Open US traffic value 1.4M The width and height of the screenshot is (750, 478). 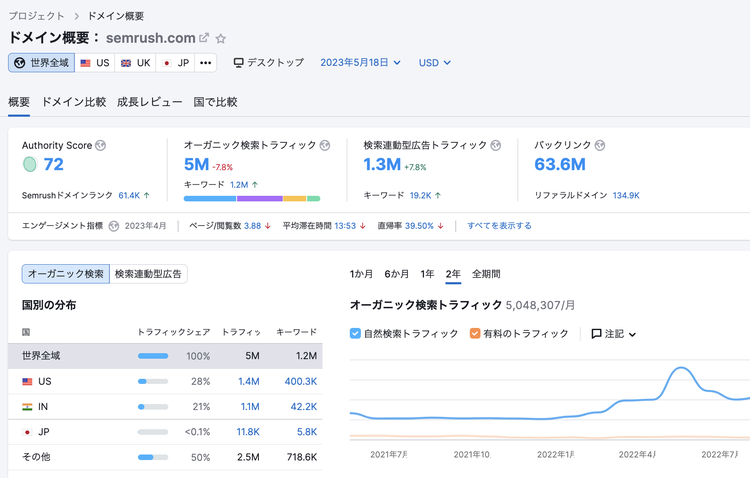pyautogui.click(x=249, y=381)
